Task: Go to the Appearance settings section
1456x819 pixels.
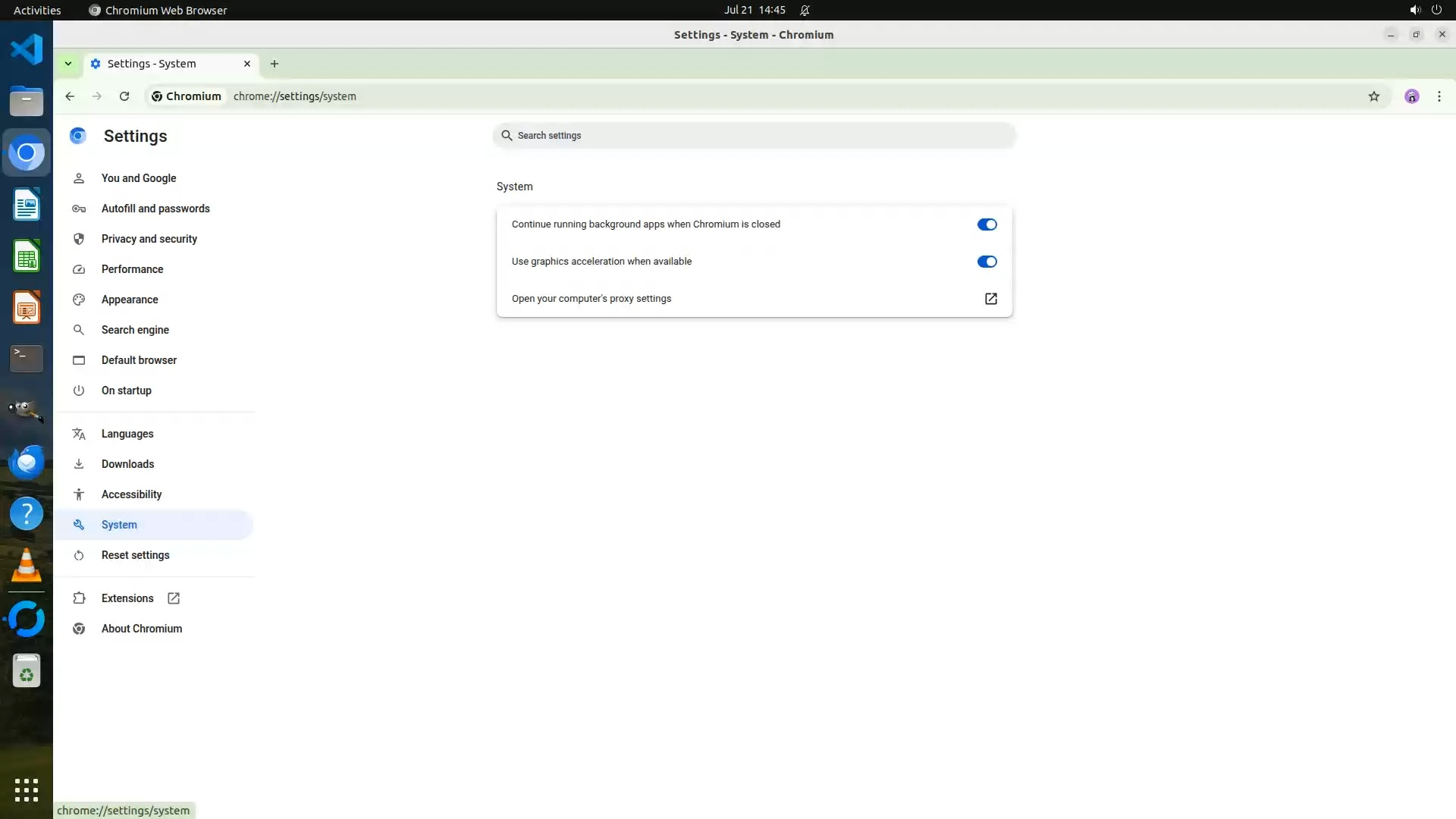Action: click(130, 300)
